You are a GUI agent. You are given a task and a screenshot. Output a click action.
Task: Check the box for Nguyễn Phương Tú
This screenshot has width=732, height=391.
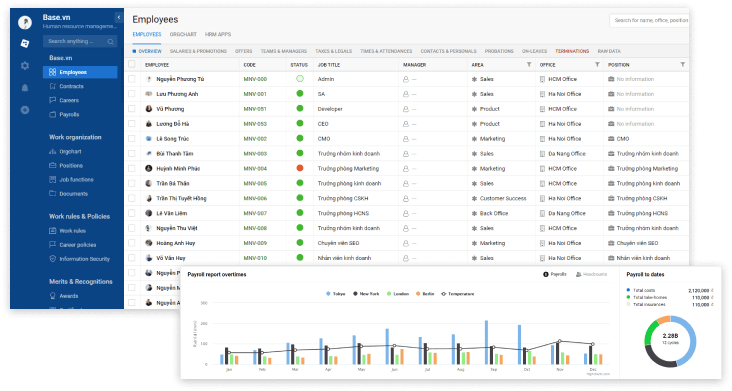132,79
